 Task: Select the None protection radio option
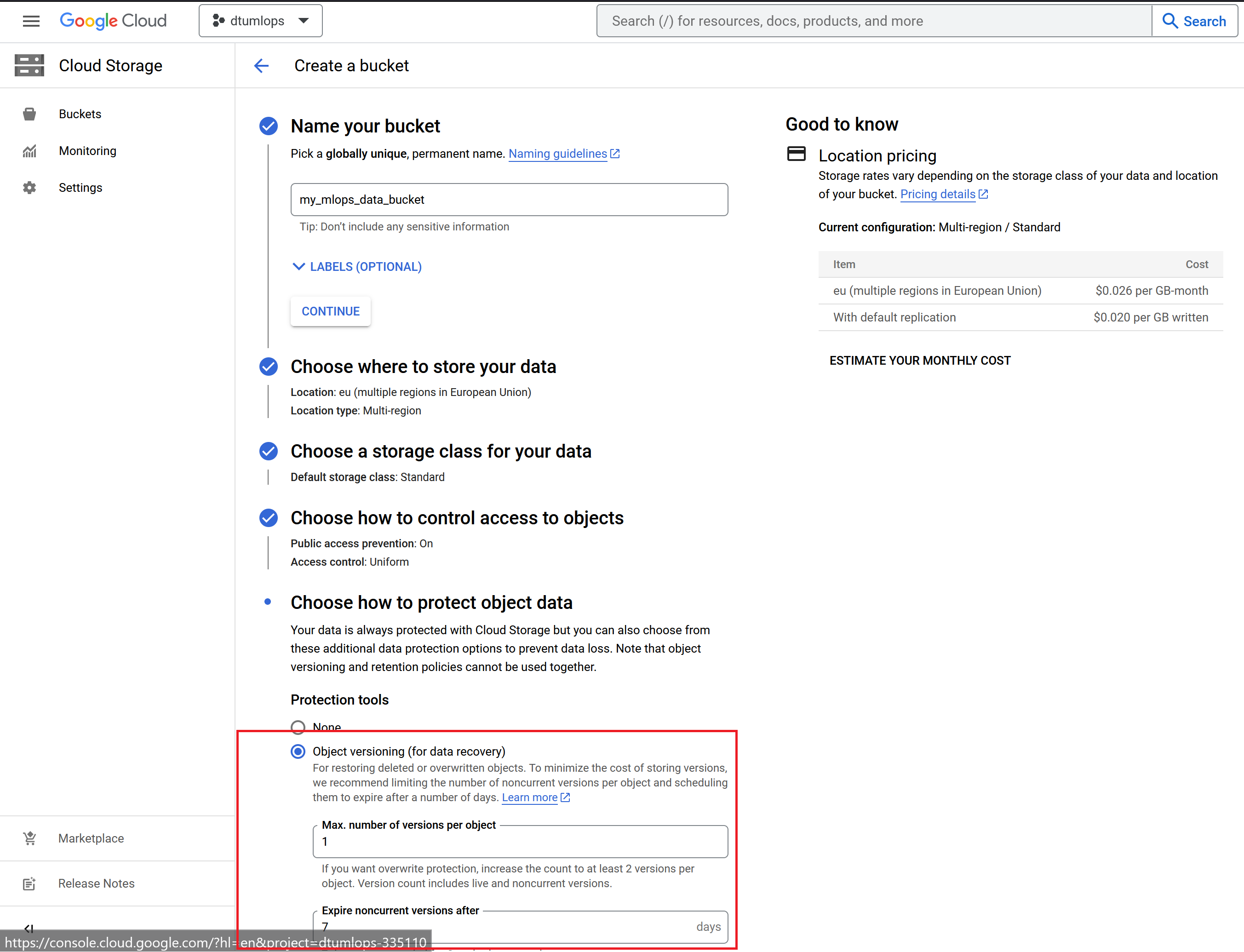tap(298, 727)
